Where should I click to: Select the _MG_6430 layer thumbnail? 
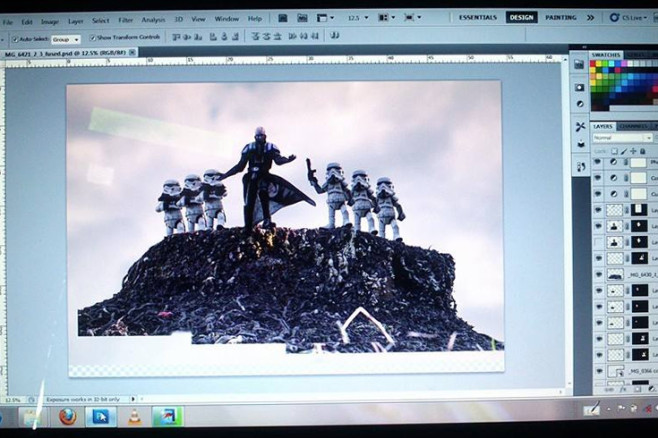click(615, 275)
